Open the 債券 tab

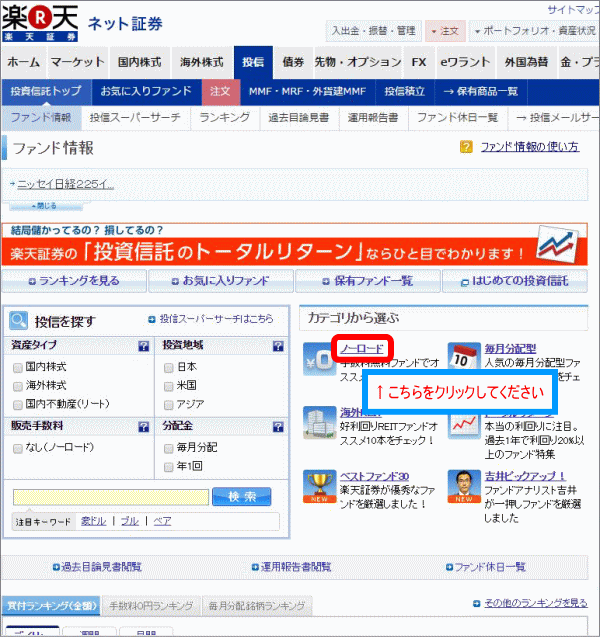click(293, 62)
